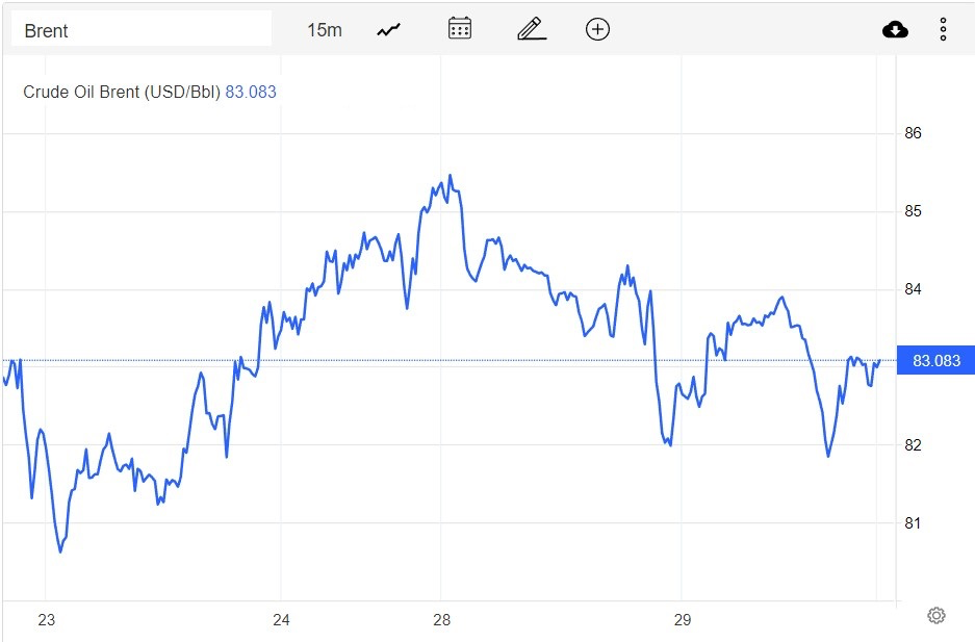
Task: Select the pencil drawing tool
Action: 531,29
